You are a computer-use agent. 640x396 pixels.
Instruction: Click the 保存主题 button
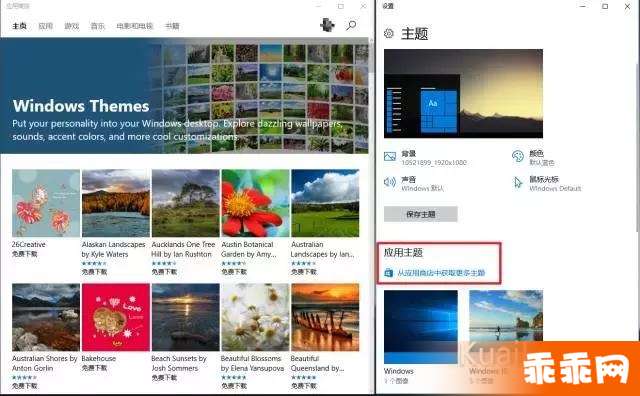pyautogui.click(x=421, y=214)
